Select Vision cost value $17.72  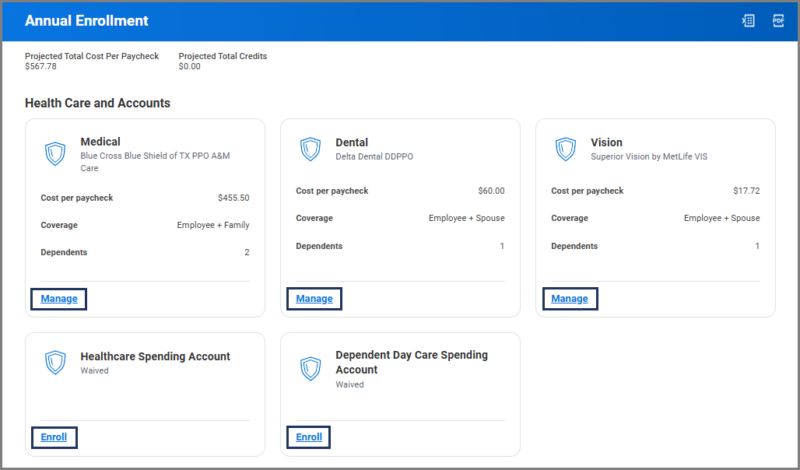click(746, 191)
